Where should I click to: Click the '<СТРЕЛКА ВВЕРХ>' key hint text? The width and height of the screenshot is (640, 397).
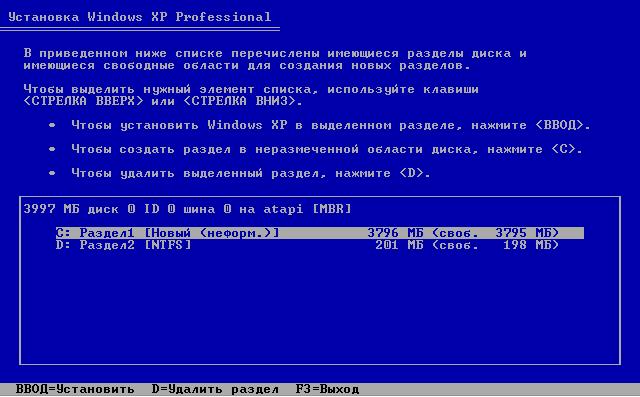pyautogui.click(x=83, y=101)
